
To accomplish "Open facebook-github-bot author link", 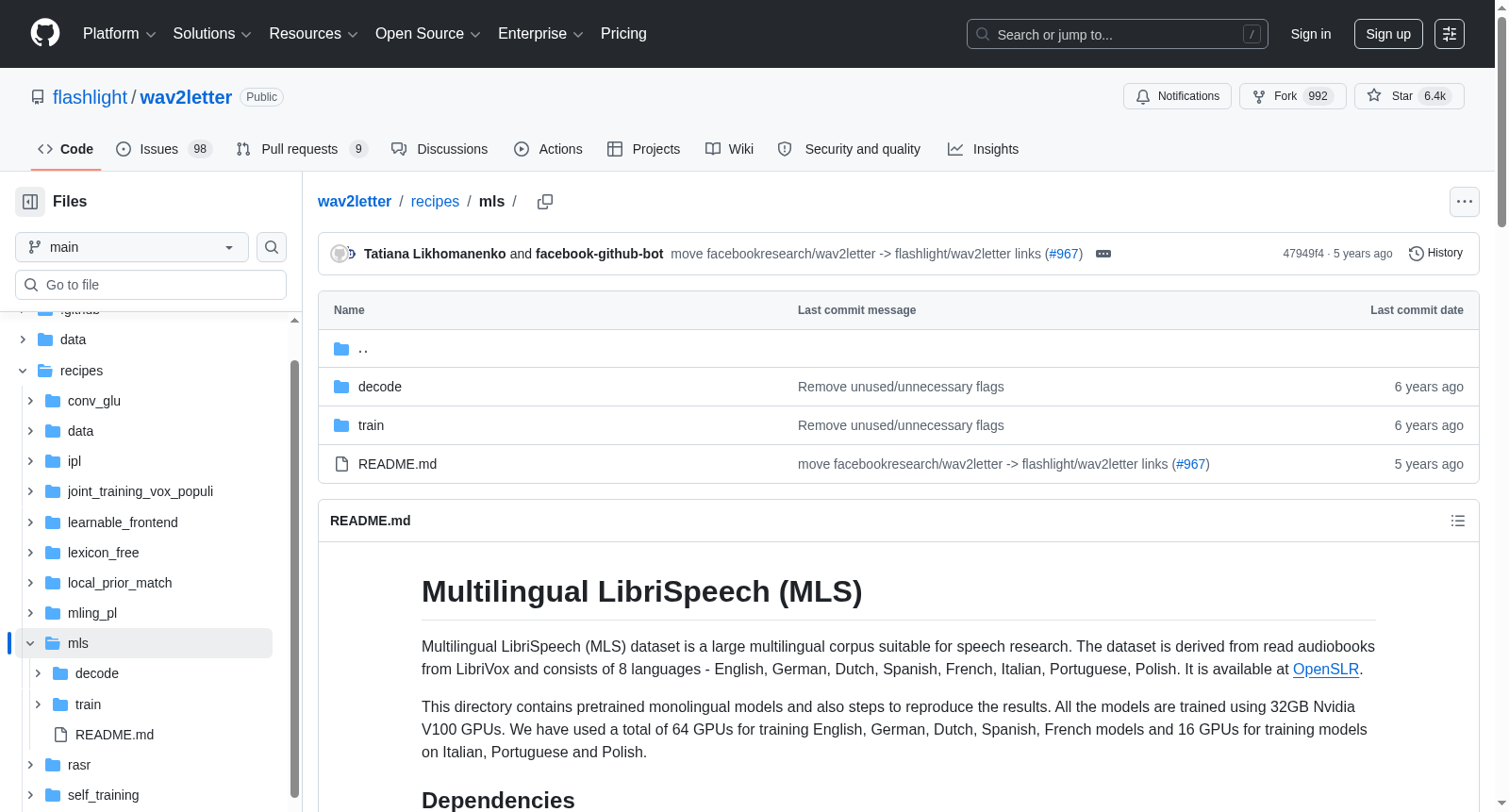I will tap(599, 254).
